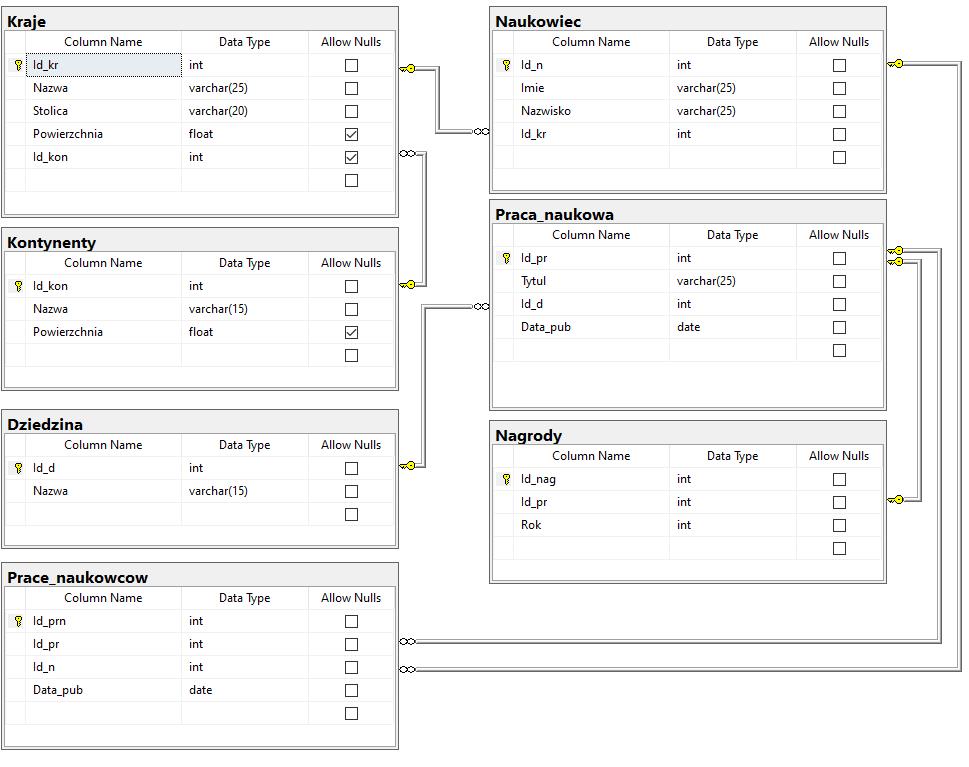Select the key icon of Id_d in Dziedzina
The height and width of the screenshot is (767, 969).
pyautogui.click(x=18, y=468)
